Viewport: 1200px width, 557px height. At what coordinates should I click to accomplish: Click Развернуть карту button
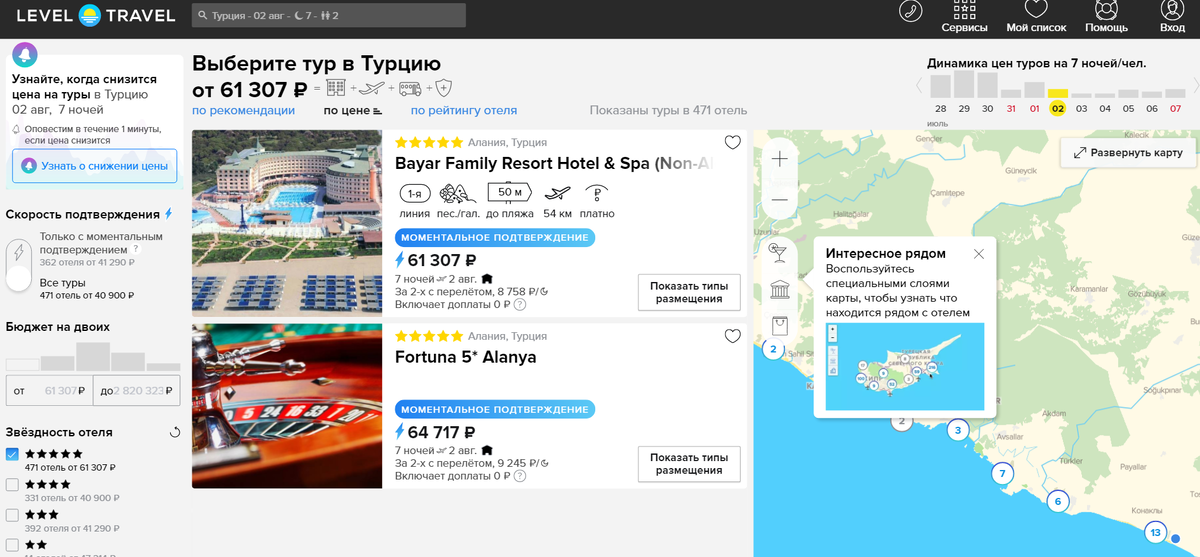(1128, 153)
